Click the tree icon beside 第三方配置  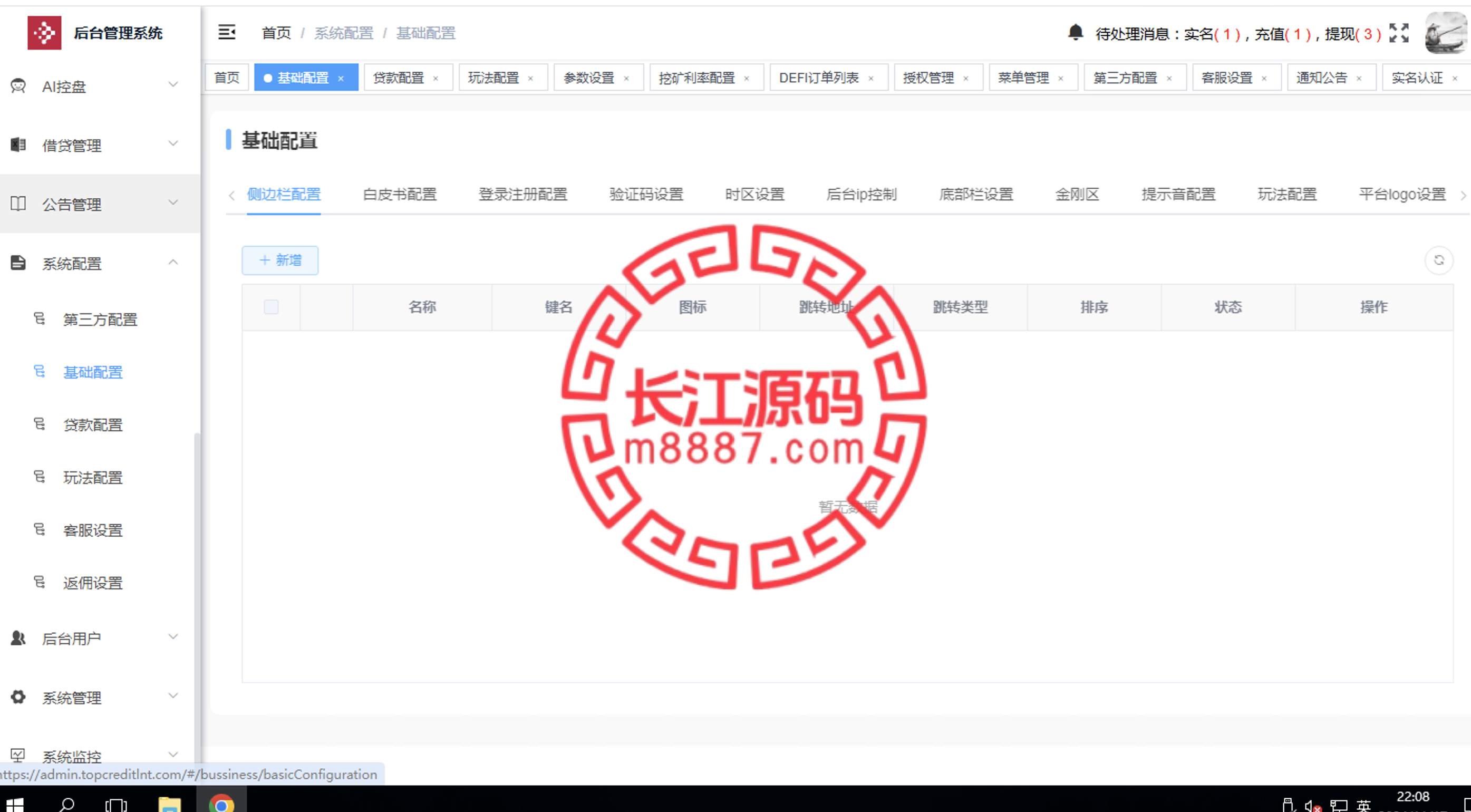[x=40, y=318]
